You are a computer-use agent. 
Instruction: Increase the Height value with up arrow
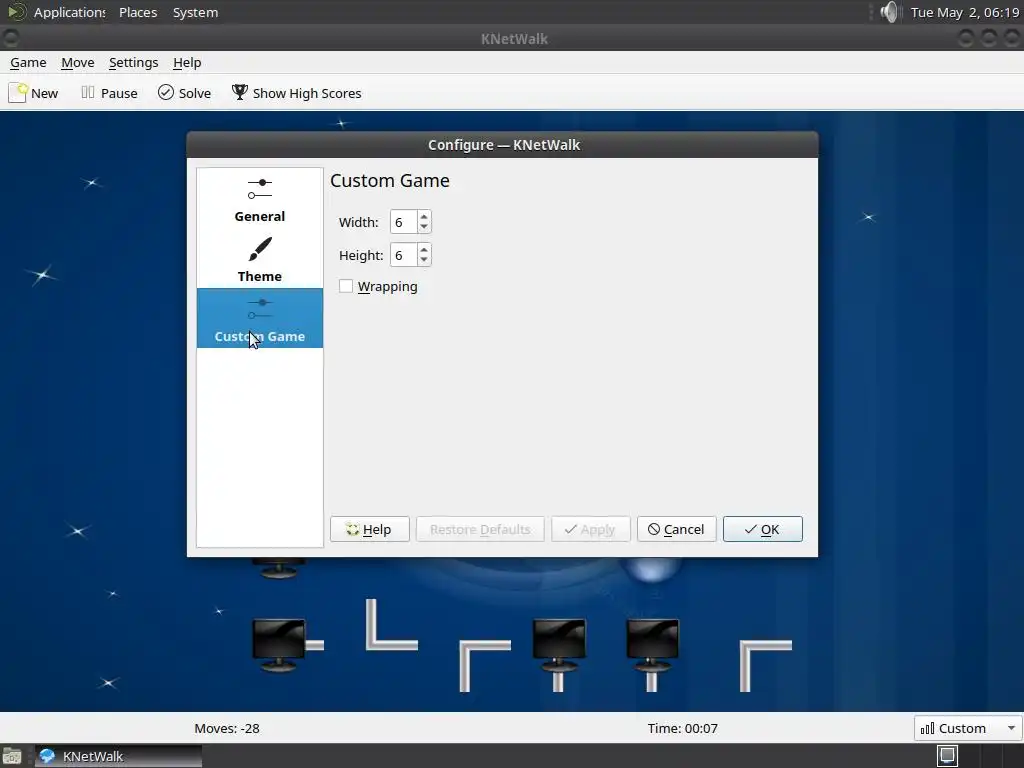pyautogui.click(x=424, y=249)
